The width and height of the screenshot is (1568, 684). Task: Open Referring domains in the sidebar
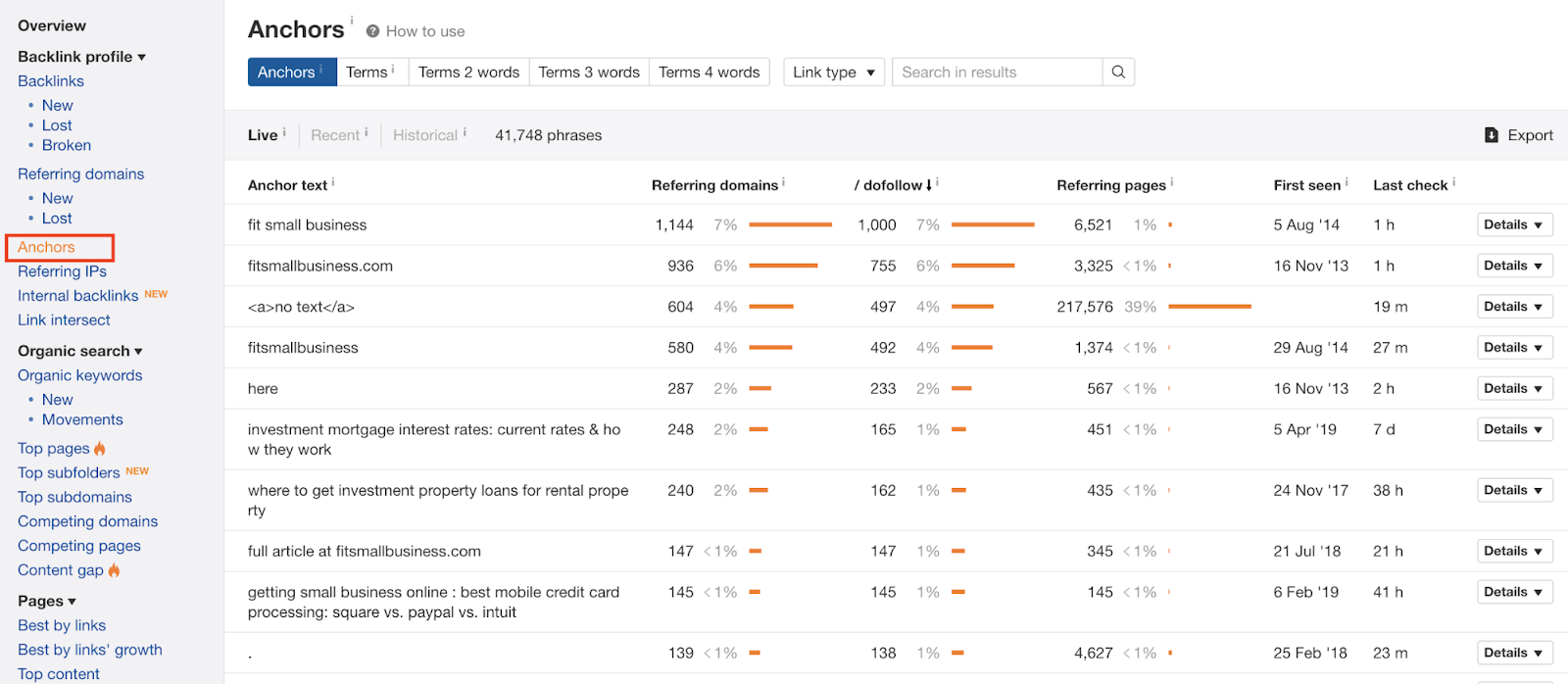click(80, 173)
